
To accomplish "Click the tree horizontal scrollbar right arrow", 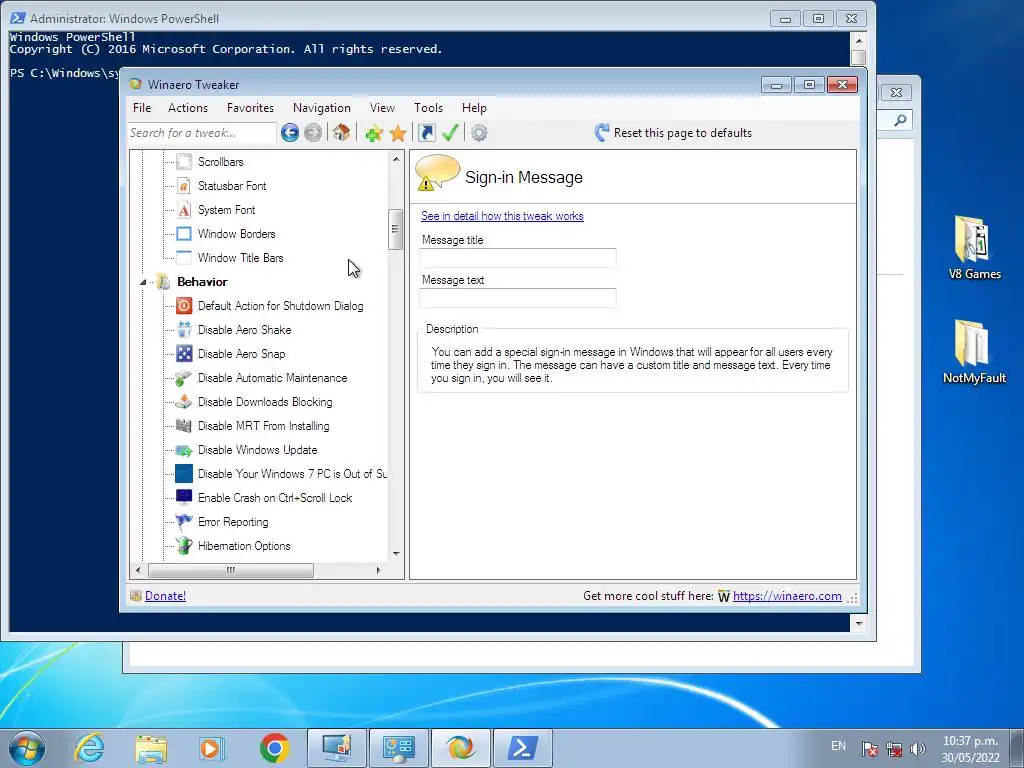I will click(378, 570).
